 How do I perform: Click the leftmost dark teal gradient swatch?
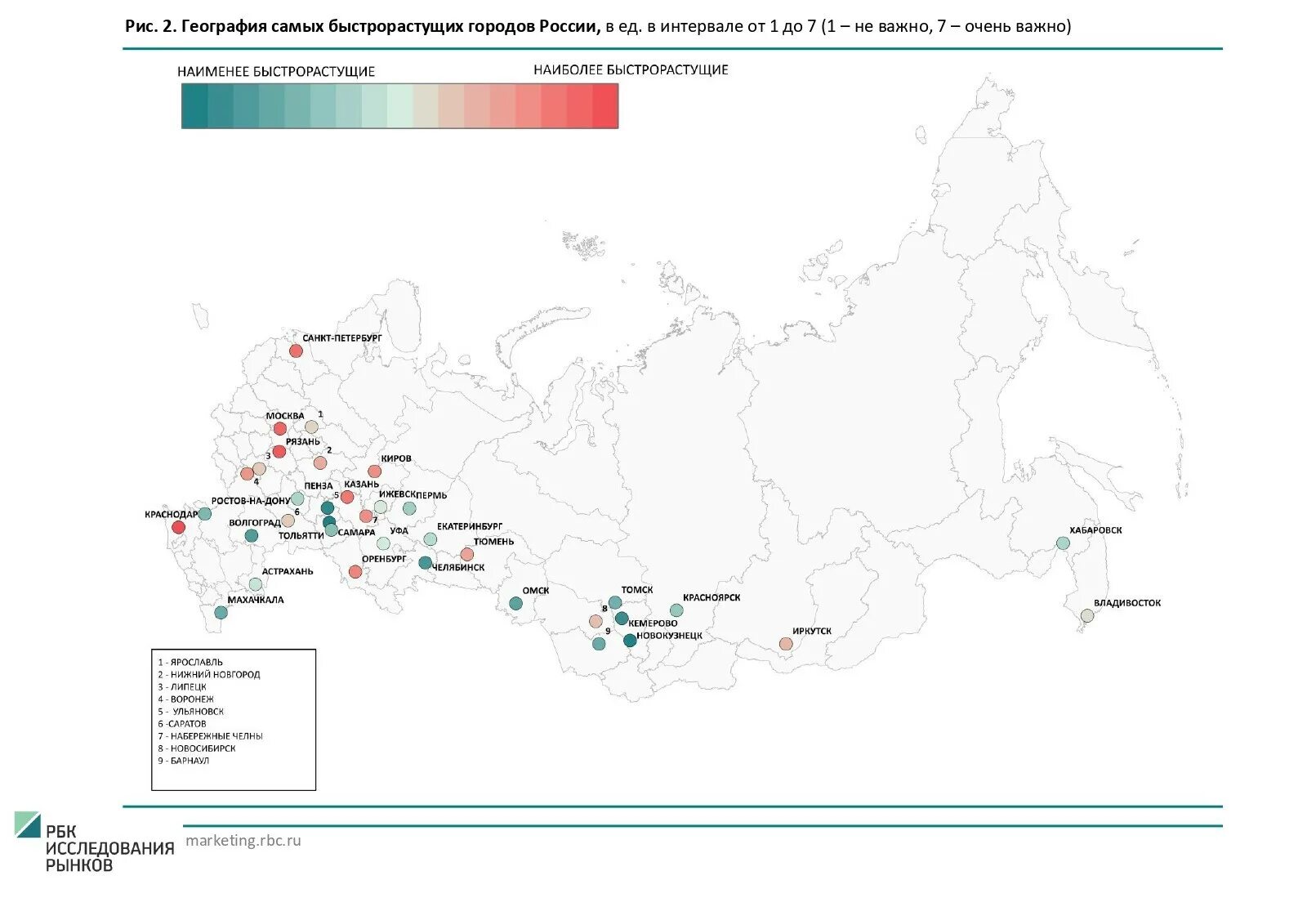point(194,106)
